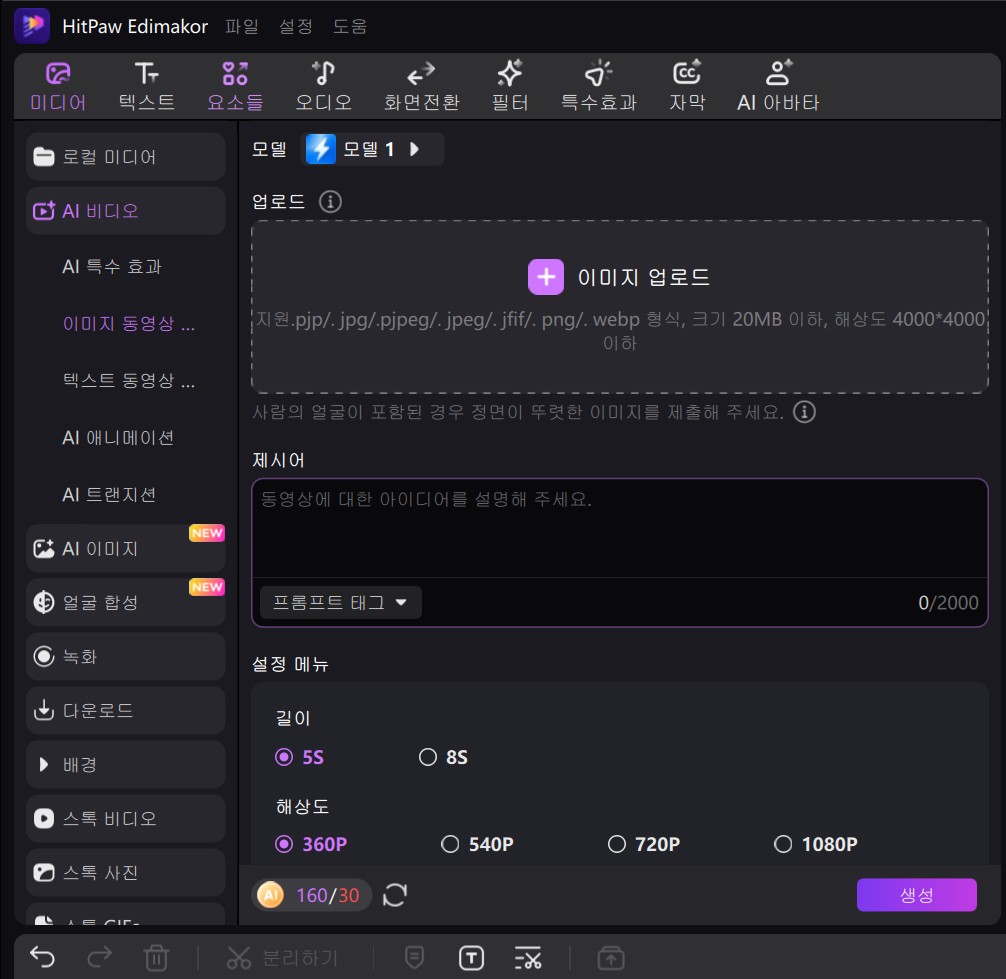Select the 특수효과 effects tool
Screen dimensions: 1006x979
597,85
